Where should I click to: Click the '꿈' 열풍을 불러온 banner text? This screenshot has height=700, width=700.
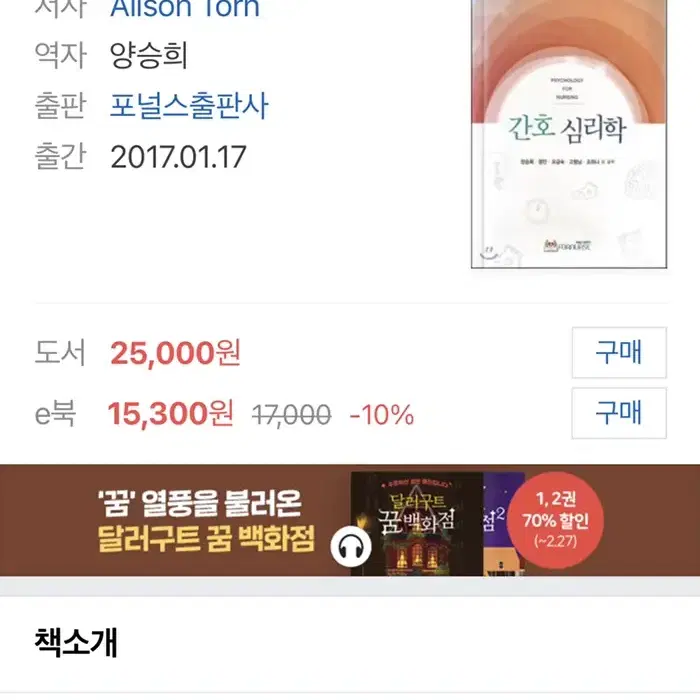[200, 504]
